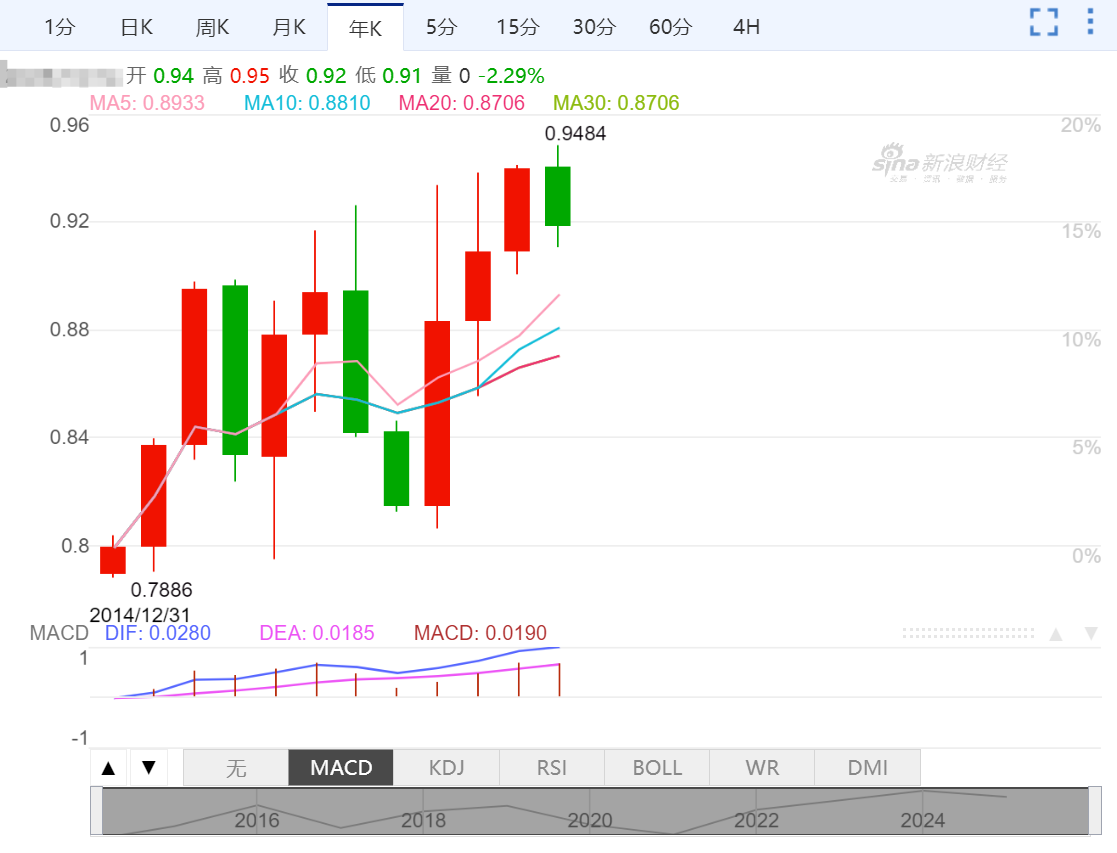Select the KDJ indicator
This screenshot has height=853, width=1117.
tap(446, 768)
